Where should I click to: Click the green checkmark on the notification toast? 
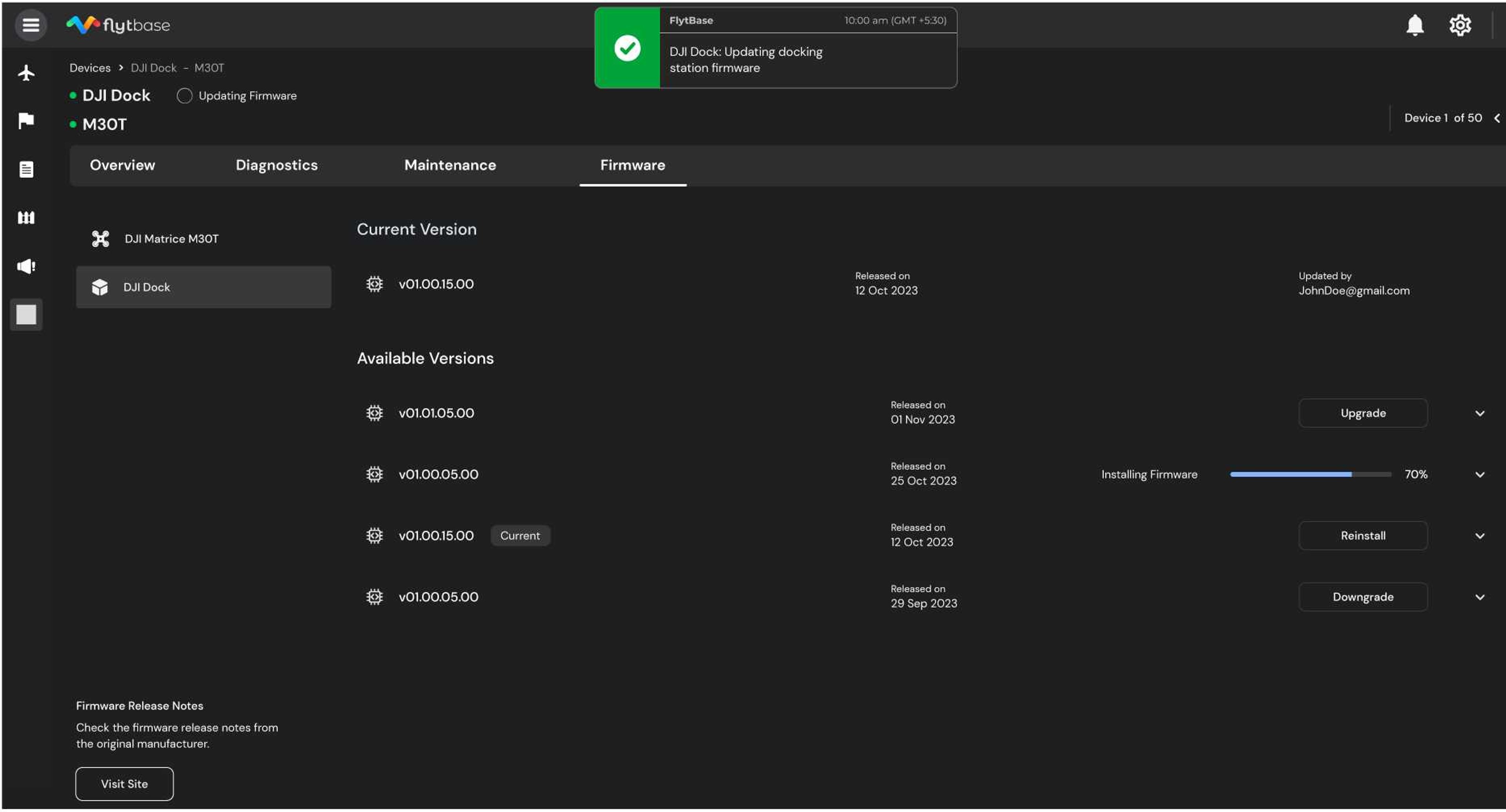pos(627,48)
